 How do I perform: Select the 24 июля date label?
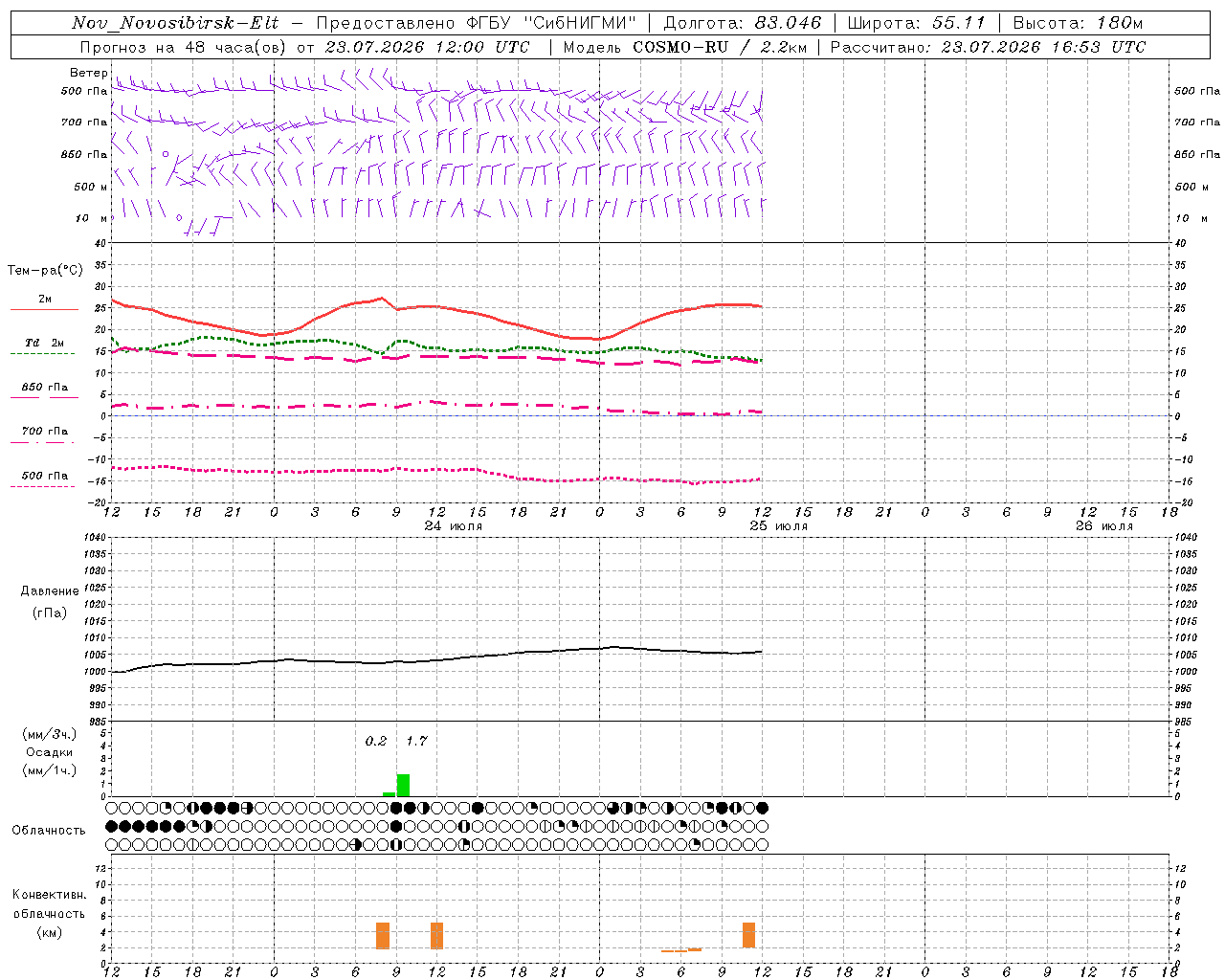[454, 525]
